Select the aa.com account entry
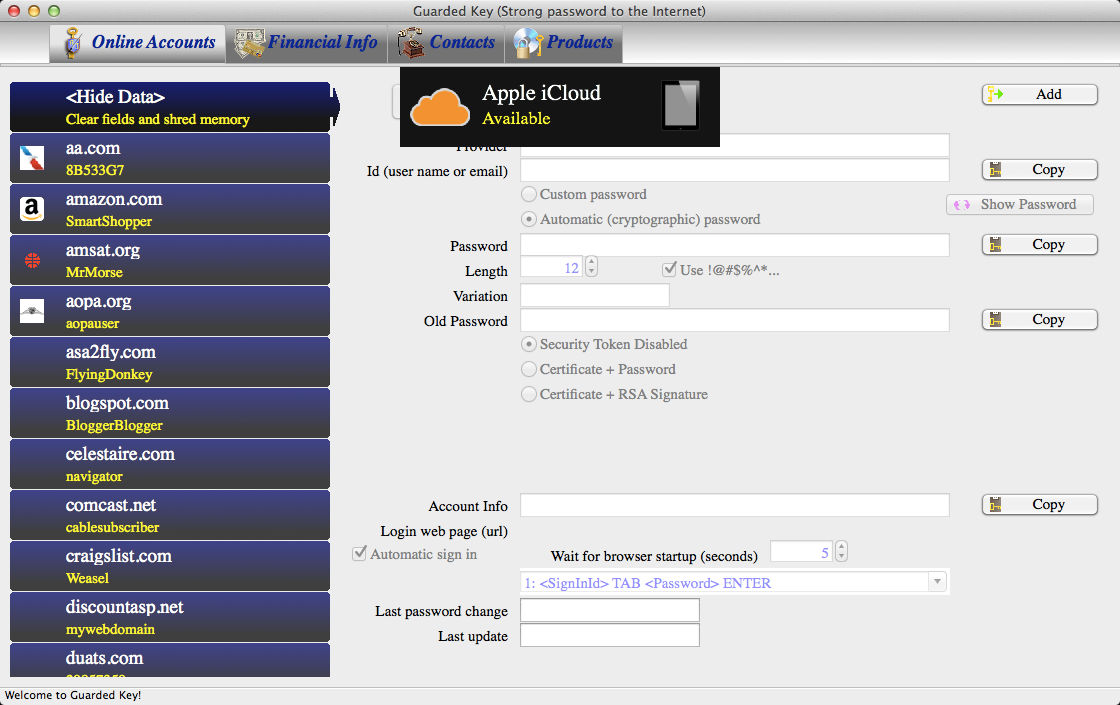The width and height of the screenshot is (1120, 705). tap(170, 158)
